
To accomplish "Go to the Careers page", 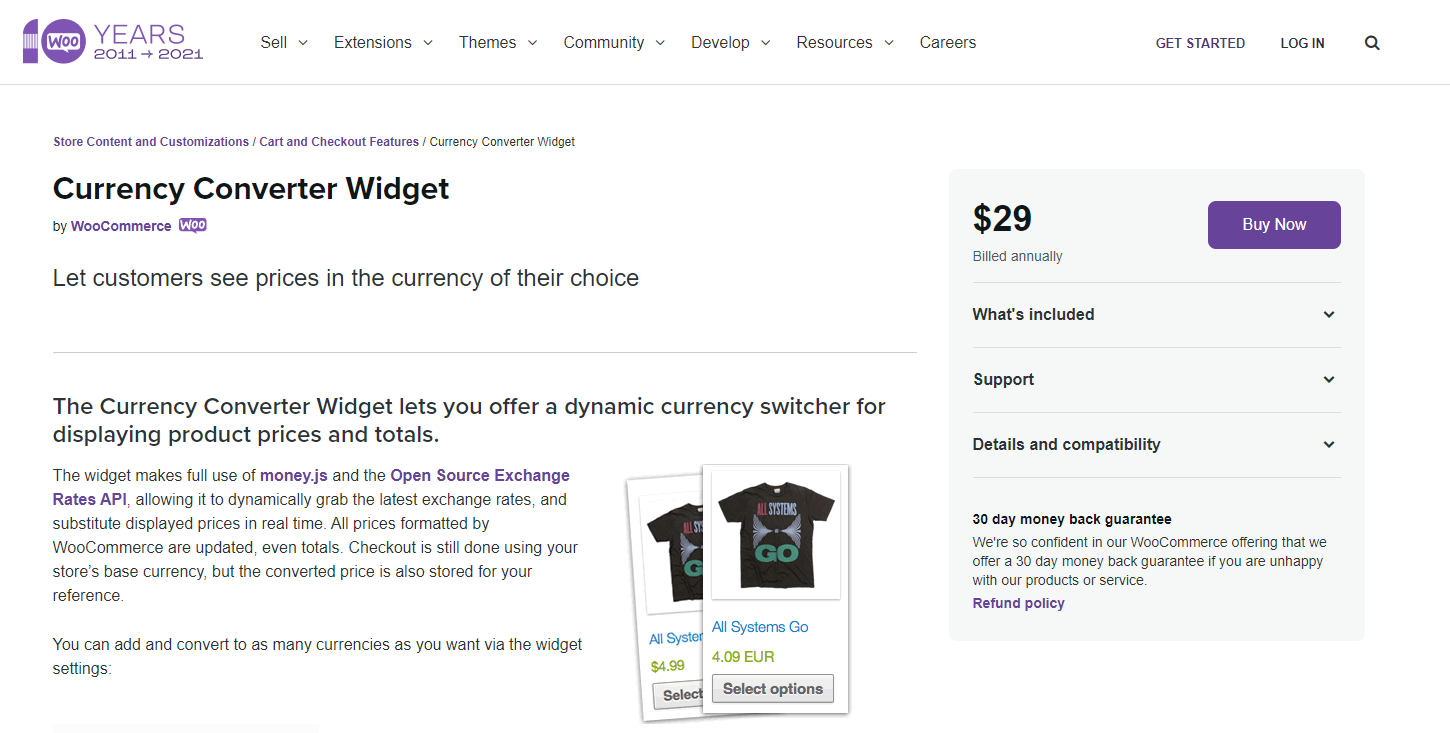I will 948,42.
